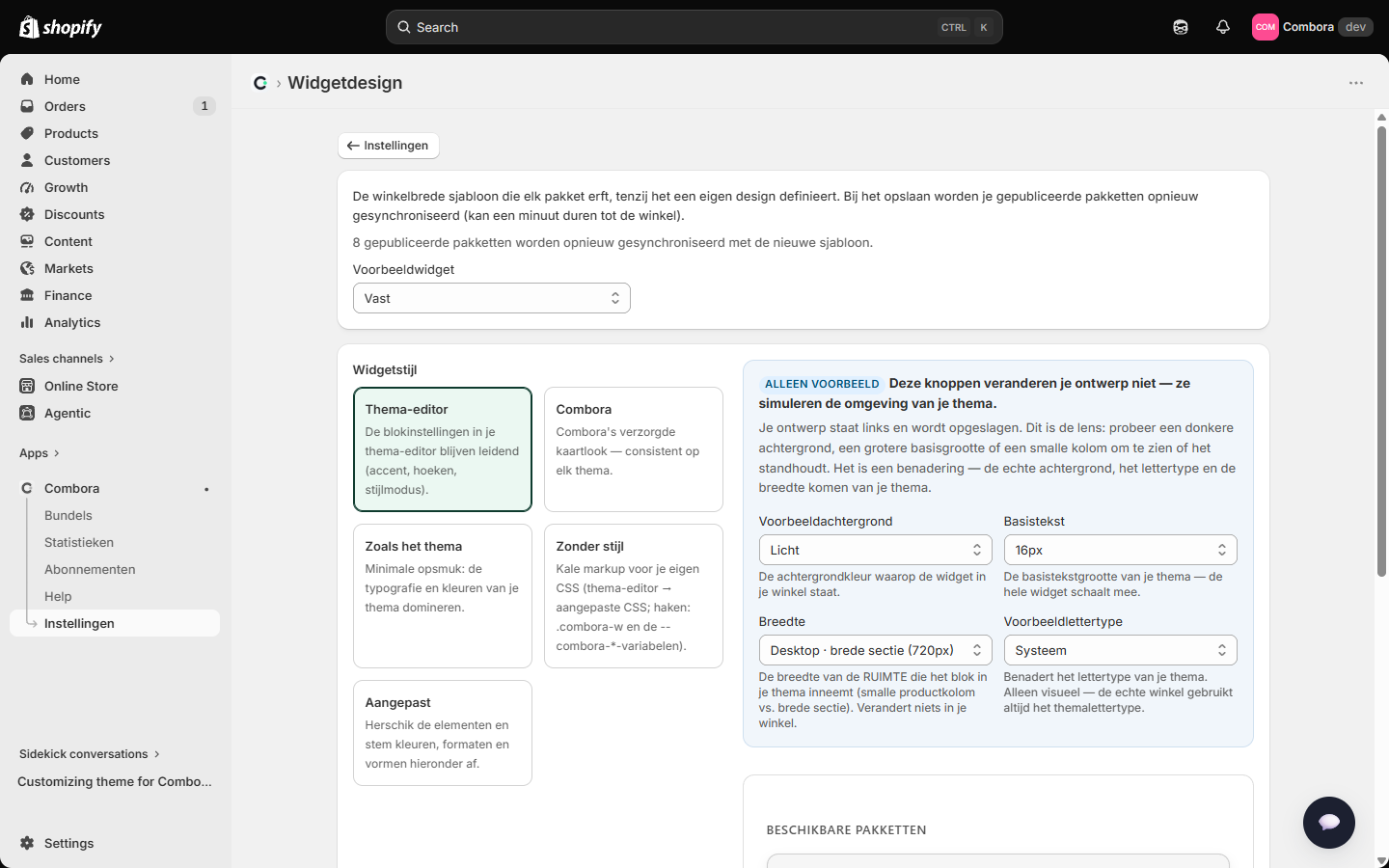Expand Sidekick conversations
The height and width of the screenshot is (868, 1389).
click(90, 754)
